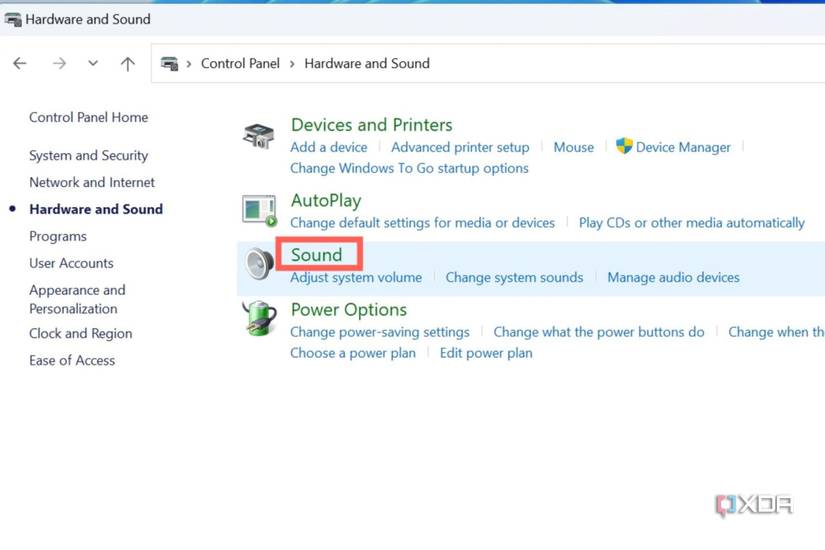825x550 pixels.
Task: Click the address bar Control Panel icon
Action: [x=169, y=64]
